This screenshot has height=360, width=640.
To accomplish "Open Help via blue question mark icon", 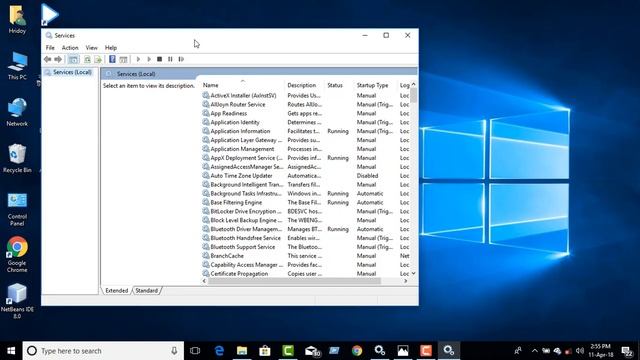I will pyautogui.click(x=112, y=59).
